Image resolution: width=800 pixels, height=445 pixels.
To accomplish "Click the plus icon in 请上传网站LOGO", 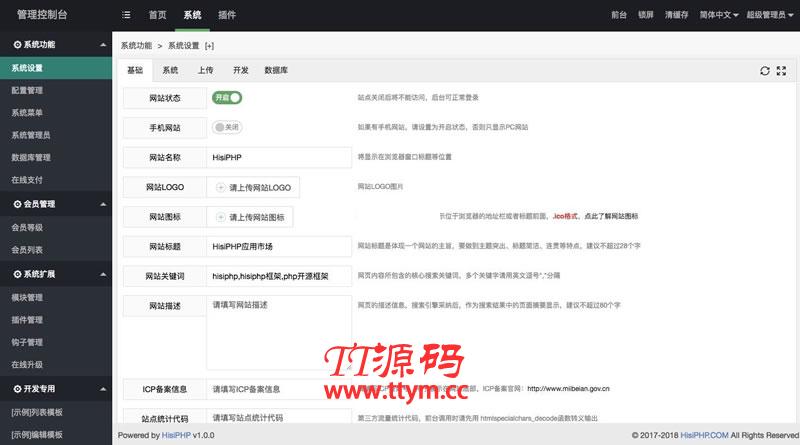I will click(x=220, y=187).
